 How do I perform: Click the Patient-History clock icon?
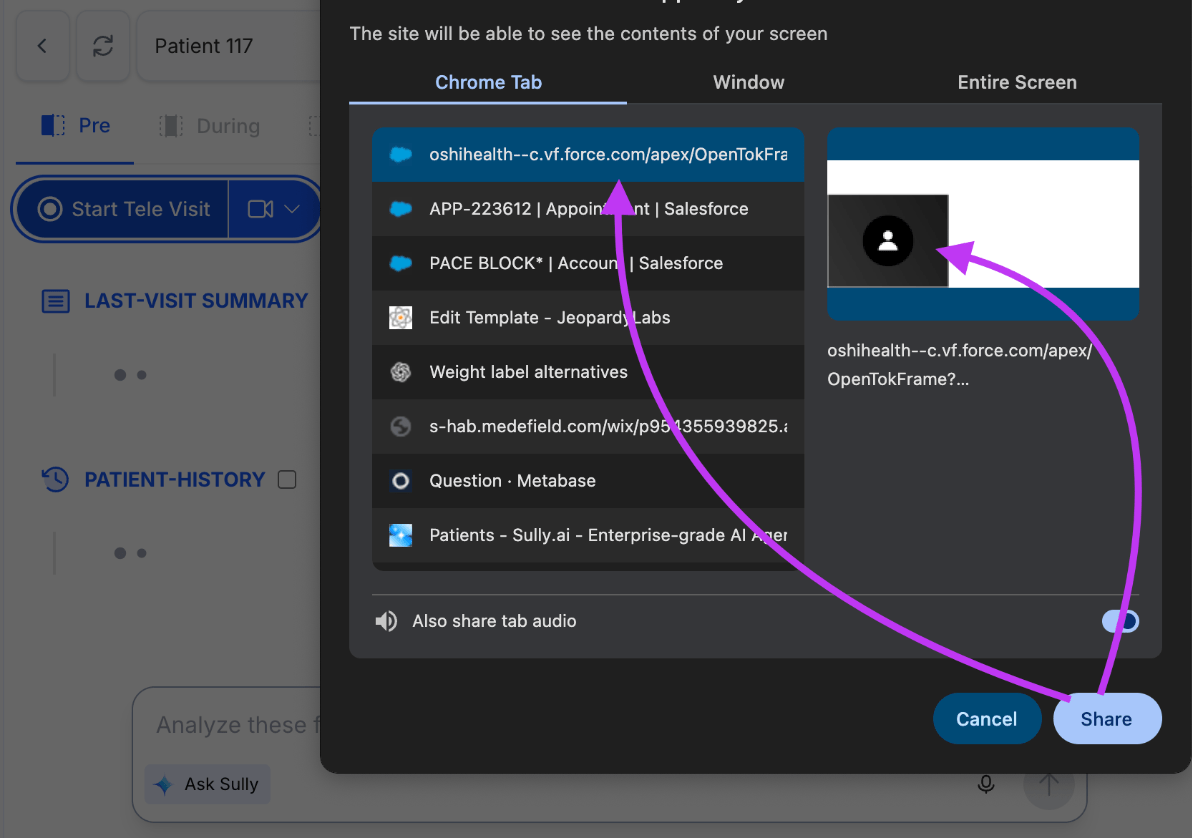tap(55, 480)
